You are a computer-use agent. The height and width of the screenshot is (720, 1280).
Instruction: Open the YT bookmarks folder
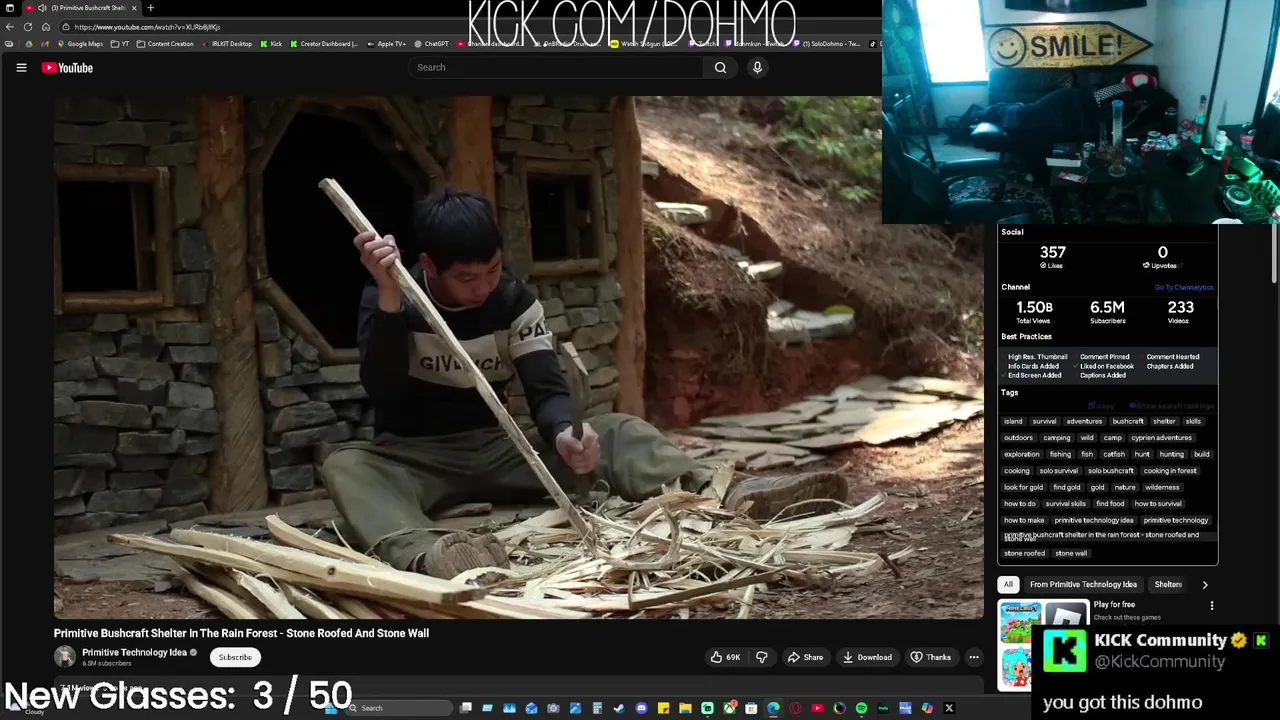[120, 44]
